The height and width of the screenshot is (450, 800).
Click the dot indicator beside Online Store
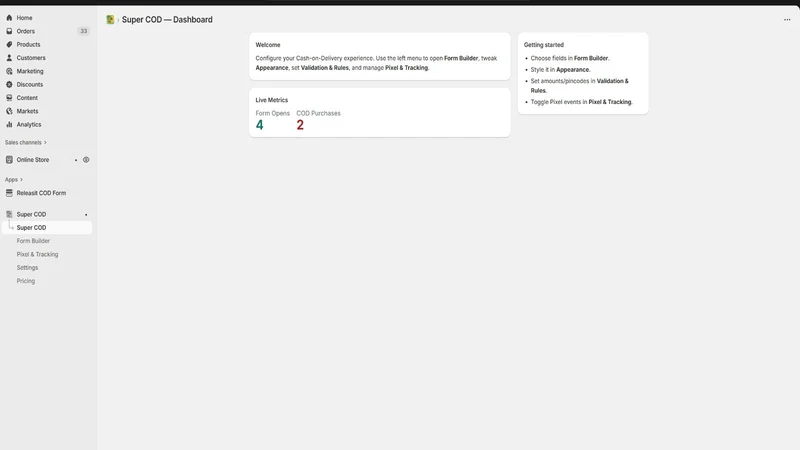[76, 160]
